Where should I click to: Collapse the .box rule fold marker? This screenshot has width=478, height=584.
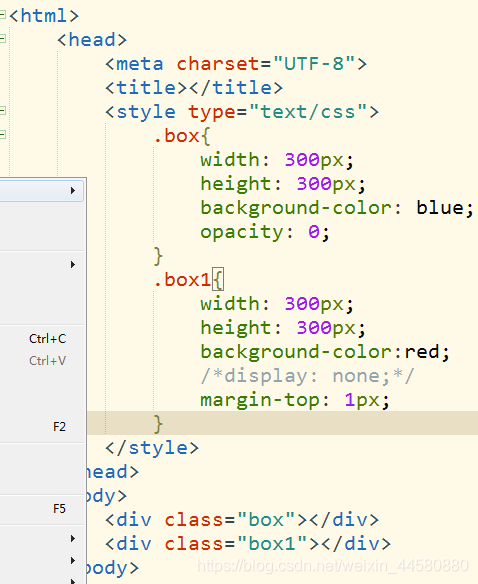(x=3, y=134)
